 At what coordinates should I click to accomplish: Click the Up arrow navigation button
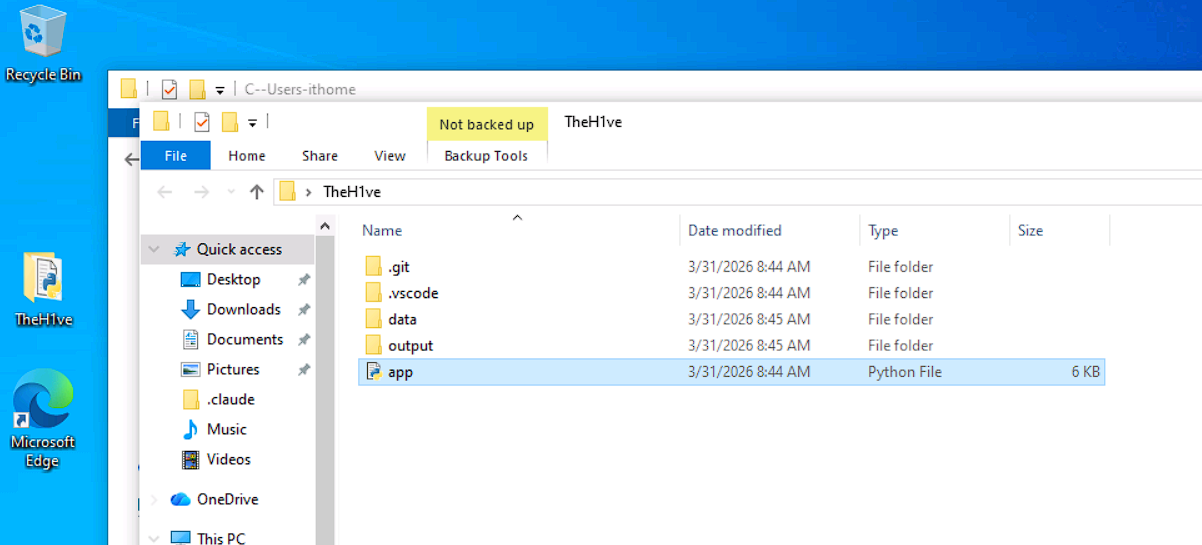tap(257, 192)
